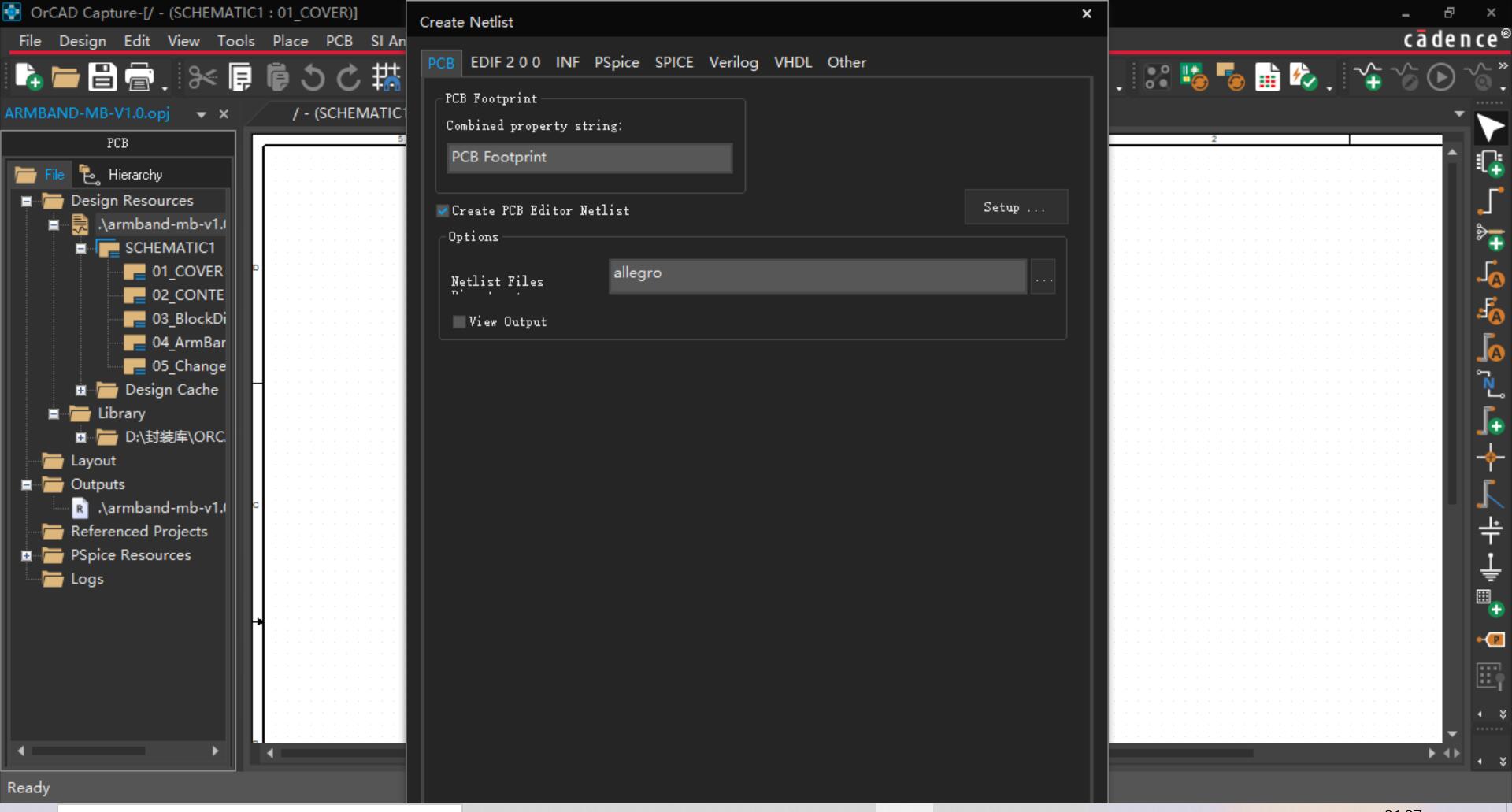
Task: Select the Place Wire tool
Action: point(1490,201)
